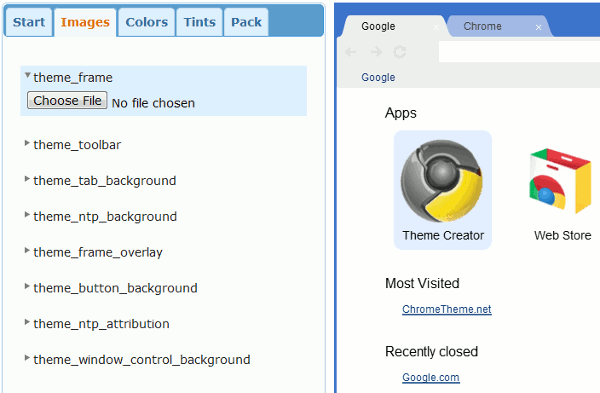Close the Chrome browser tab
The height and width of the screenshot is (393, 600).
(x=538, y=27)
